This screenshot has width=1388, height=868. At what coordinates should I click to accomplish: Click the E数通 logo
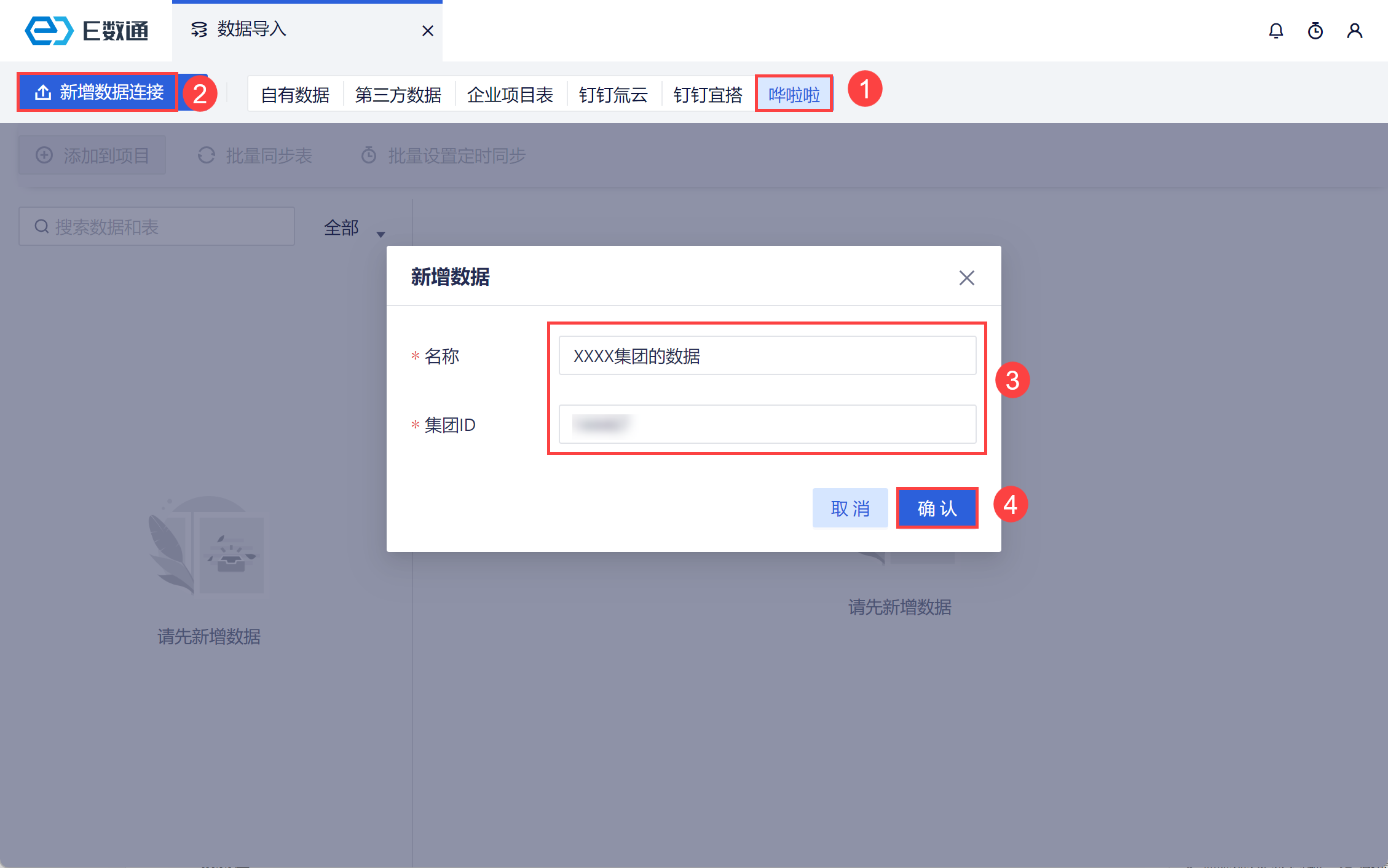[86, 31]
